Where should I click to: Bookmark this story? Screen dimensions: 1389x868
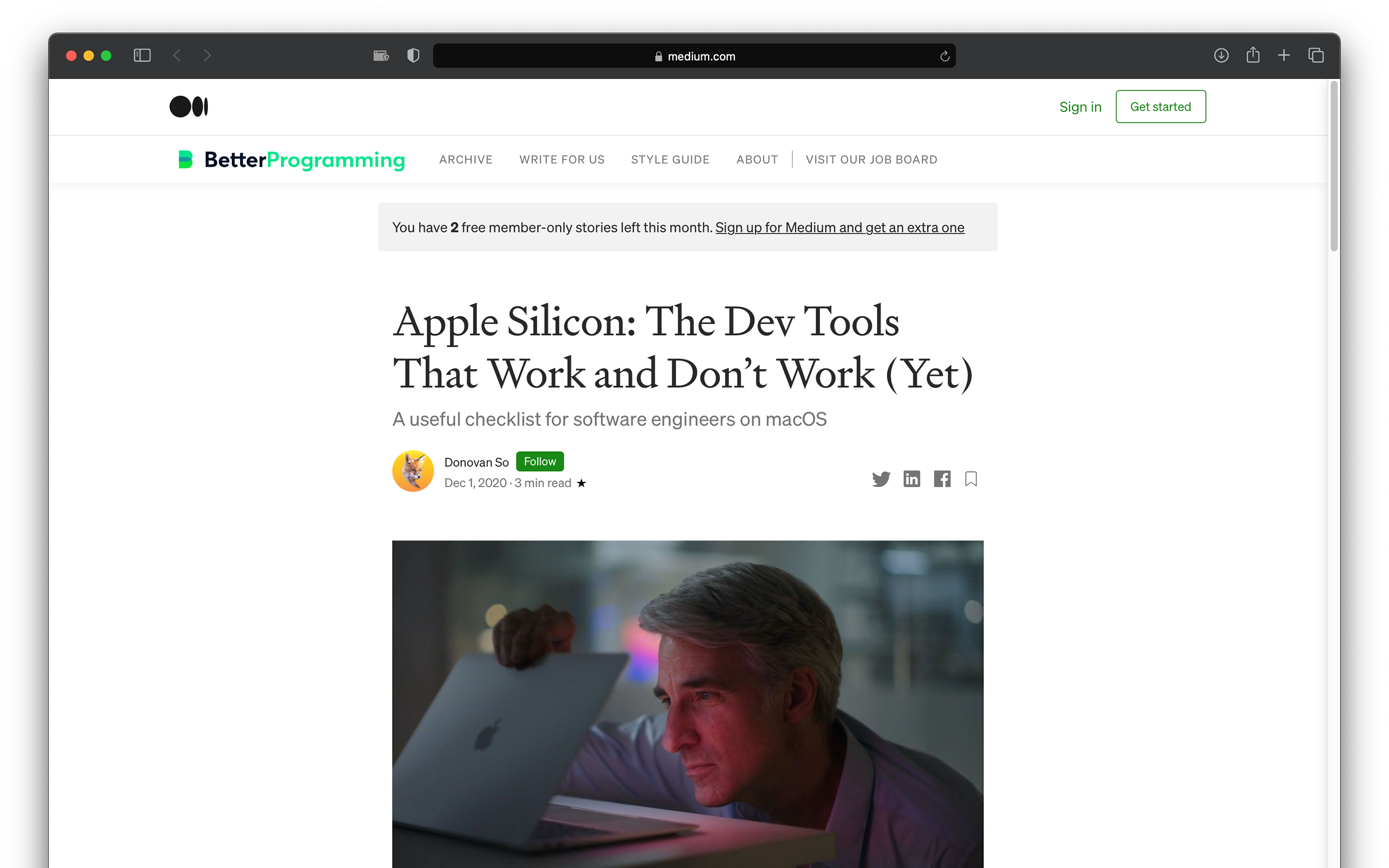[970, 479]
